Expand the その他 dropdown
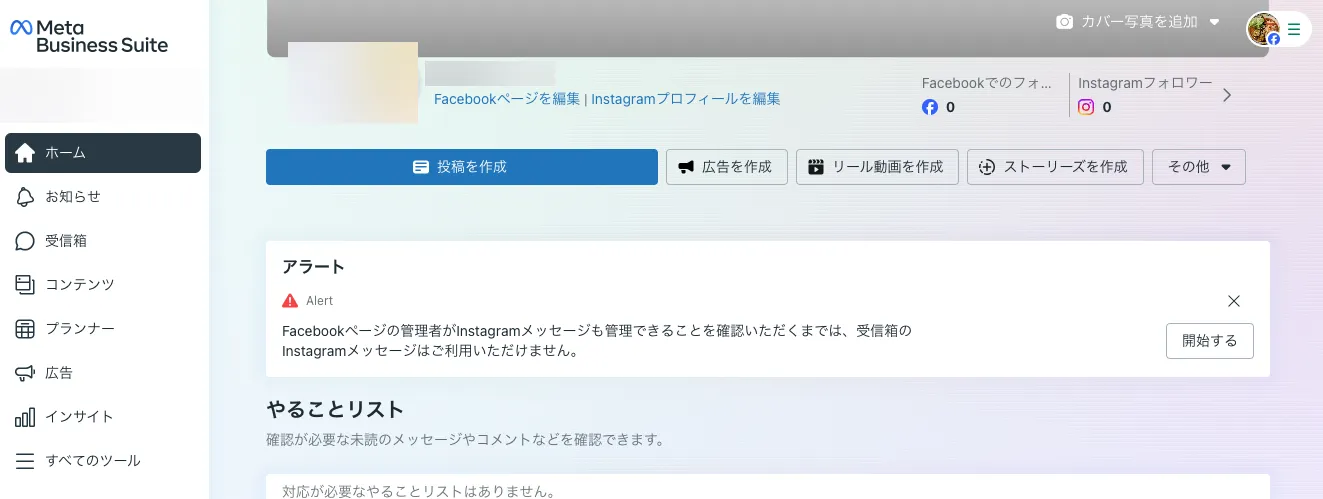Screen dimensions: 1323x499 [1199, 167]
